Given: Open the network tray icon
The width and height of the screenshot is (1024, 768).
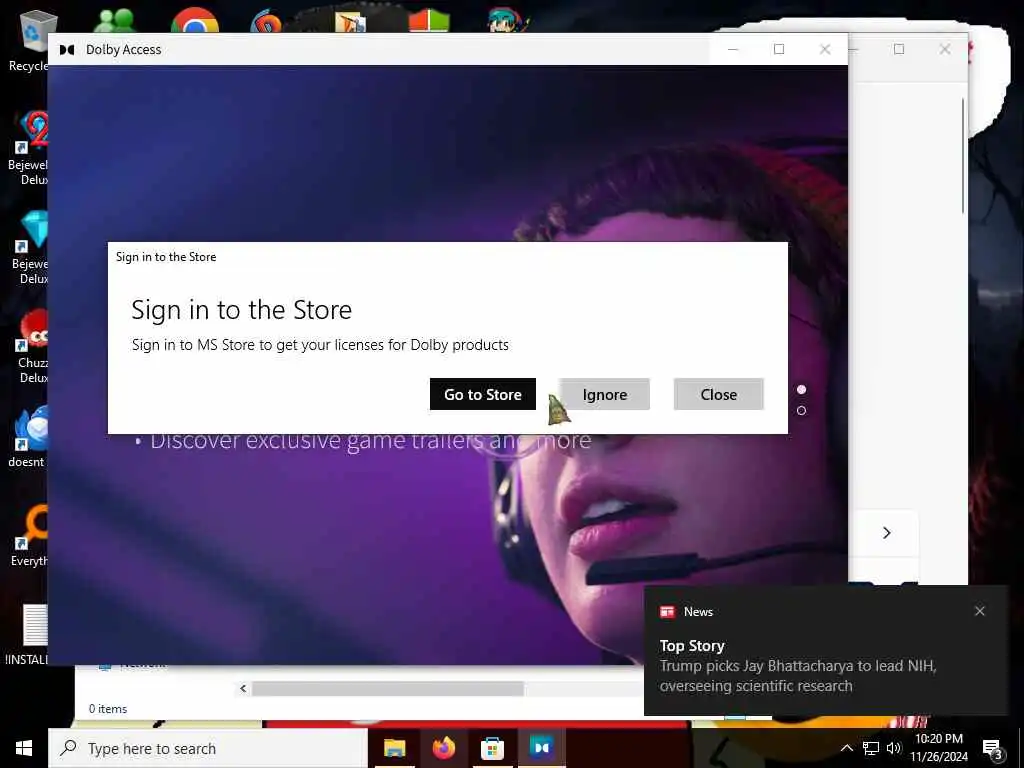Looking at the screenshot, I should pos(871,748).
